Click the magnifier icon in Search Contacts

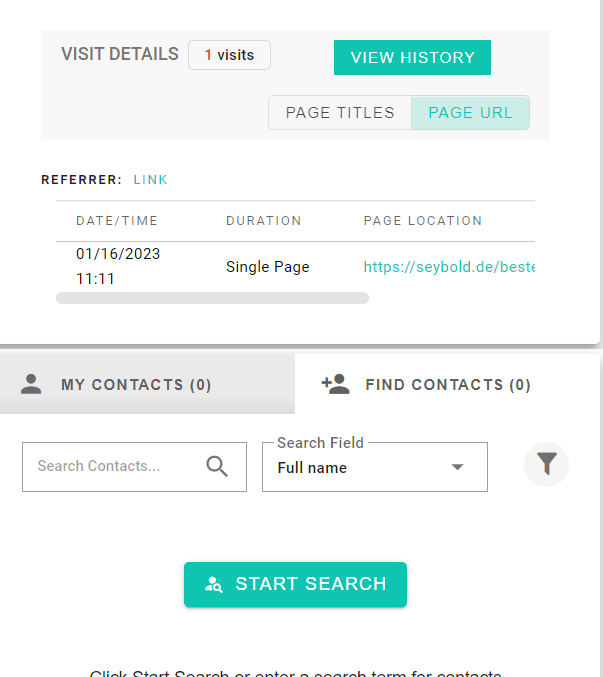217,466
